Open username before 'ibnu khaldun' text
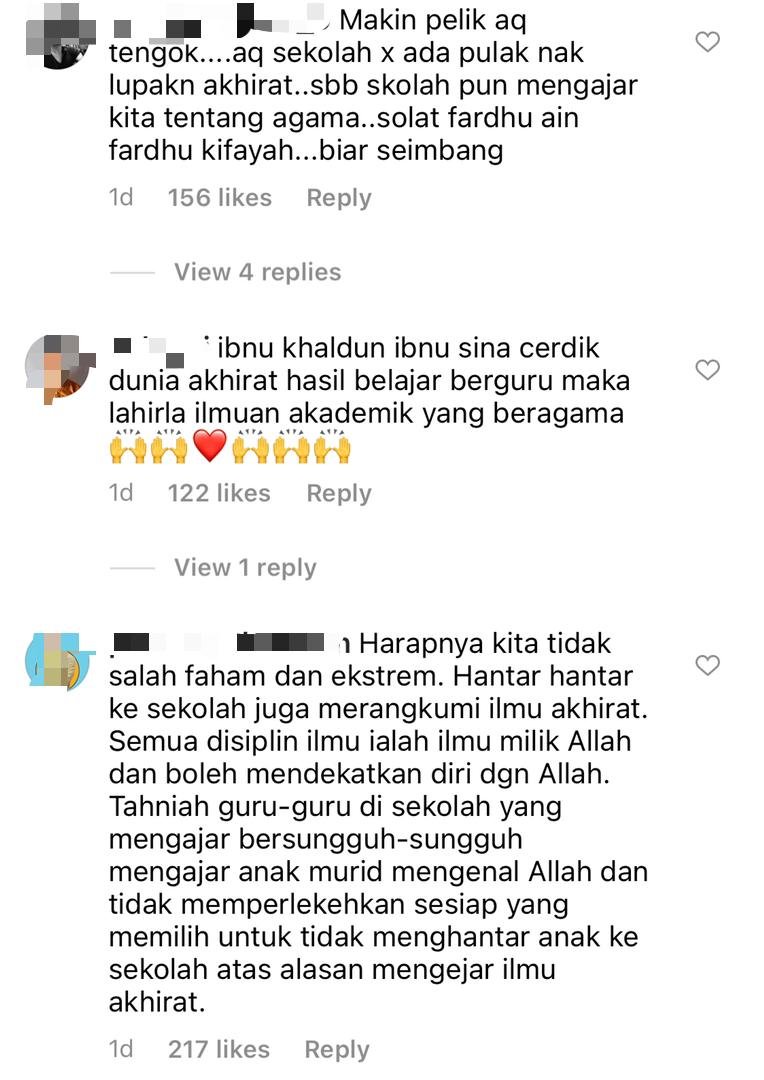The height and width of the screenshot is (1080, 764). point(161,349)
